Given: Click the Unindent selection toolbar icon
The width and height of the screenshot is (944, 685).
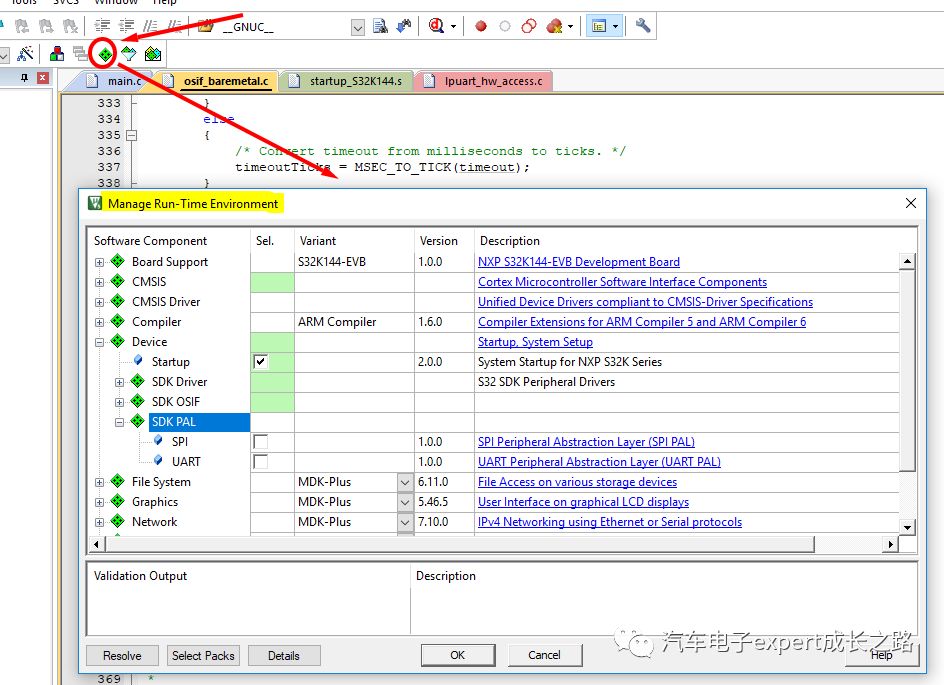Looking at the screenshot, I should [126, 26].
